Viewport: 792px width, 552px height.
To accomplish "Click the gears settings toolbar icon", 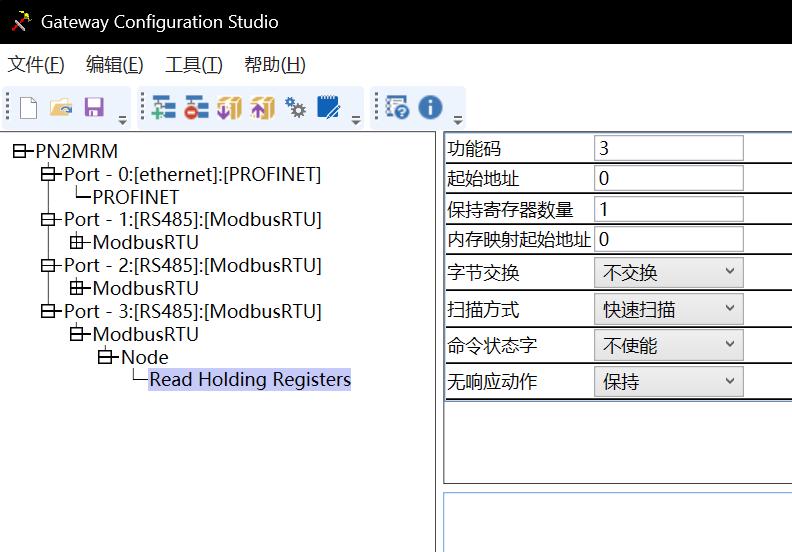I will click(296, 108).
